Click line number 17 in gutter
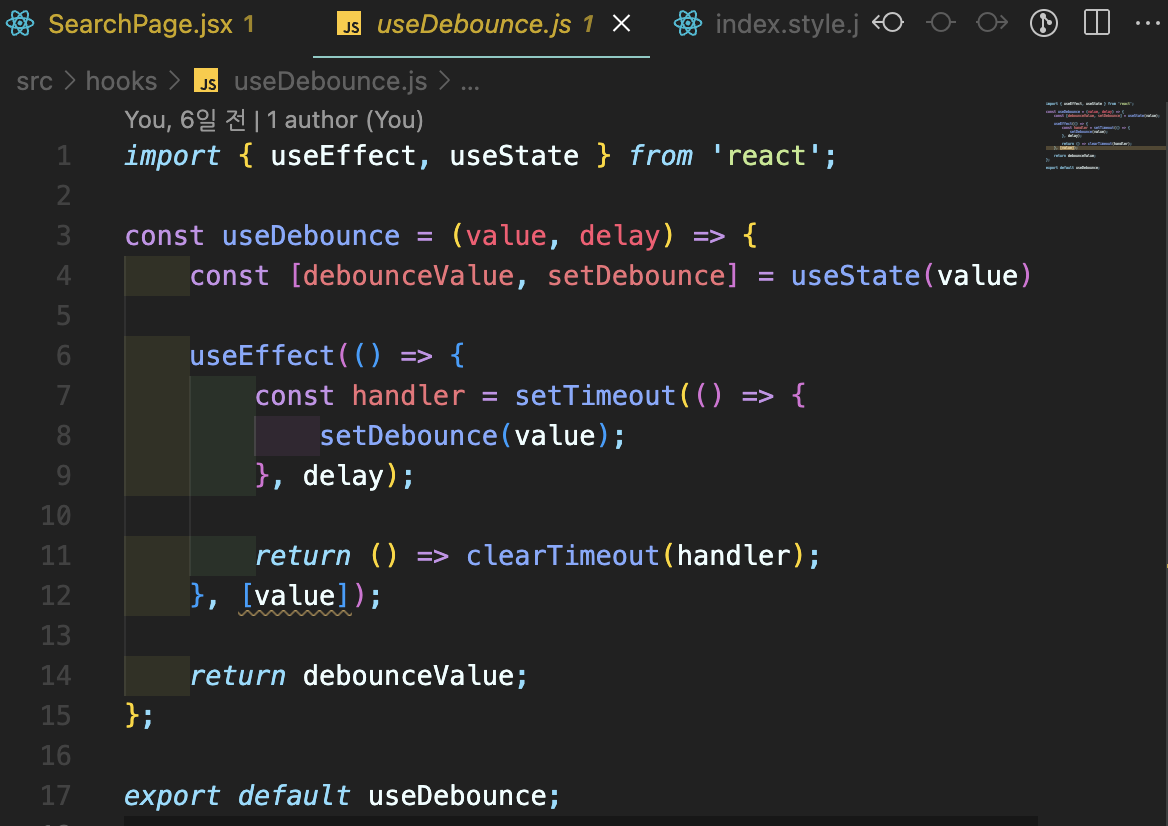Screen dimensions: 1168x826 point(56,795)
